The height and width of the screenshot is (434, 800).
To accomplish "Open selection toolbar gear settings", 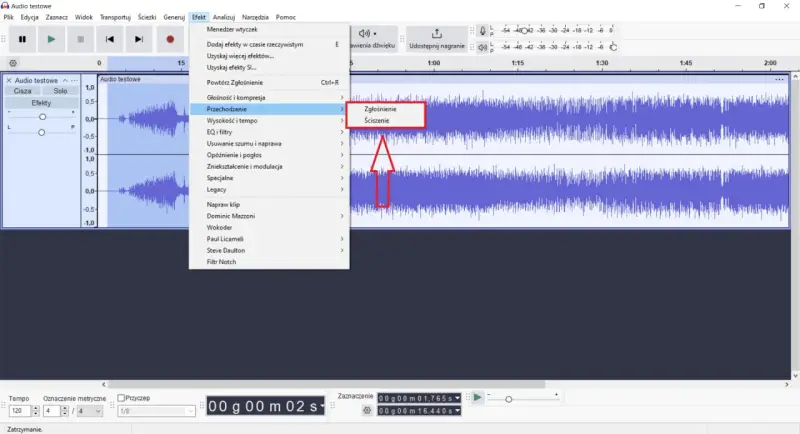I will pos(367,410).
